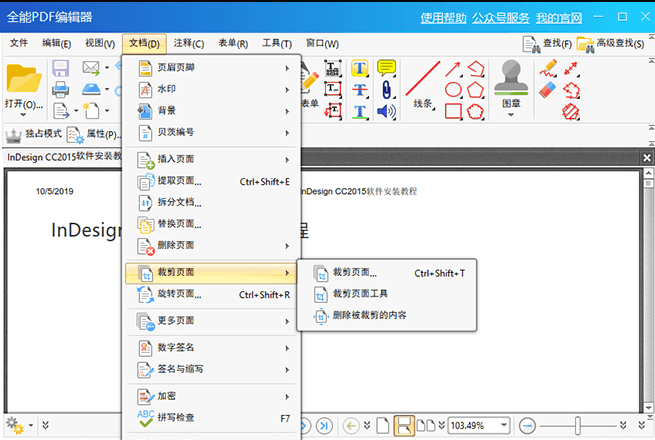The image size is (655, 440).
Task: Toggle single page layout view
Action: coord(383,426)
